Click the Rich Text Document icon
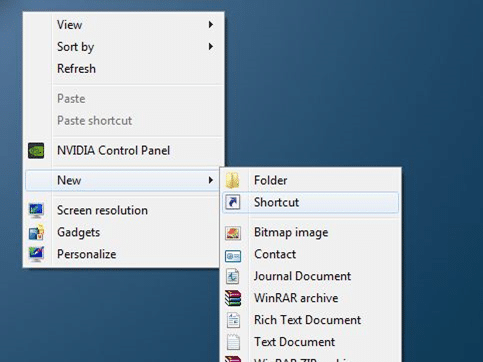This screenshot has width=483, height=362. click(233, 320)
